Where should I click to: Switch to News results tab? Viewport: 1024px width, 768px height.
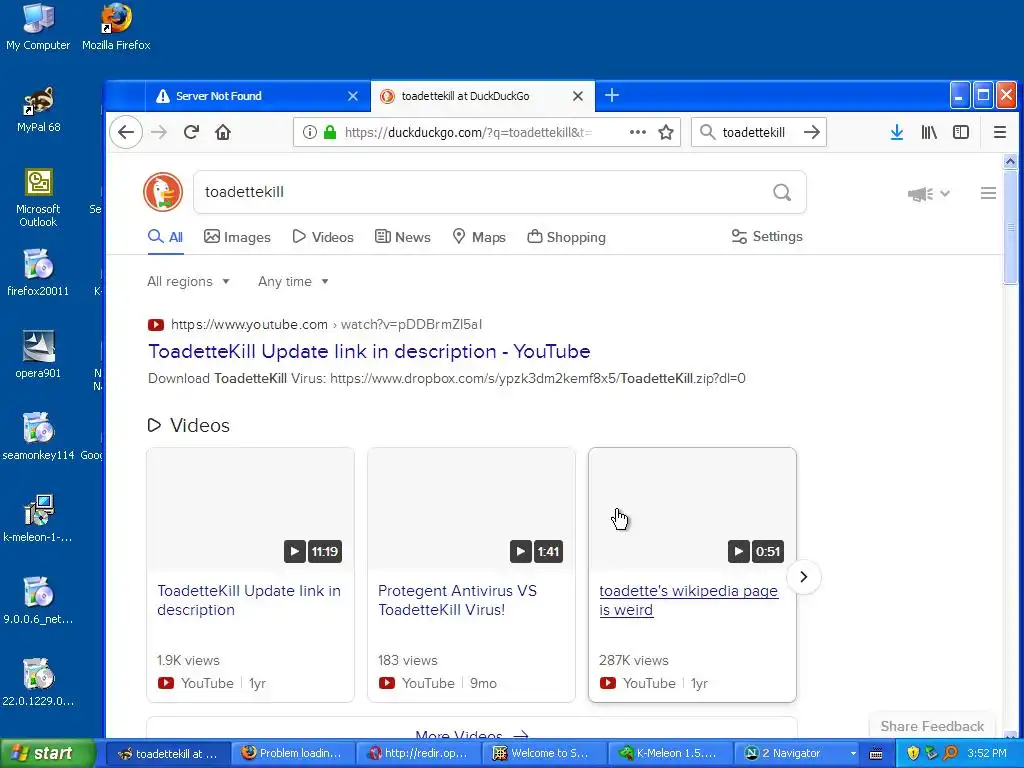click(x=403, y=237)
